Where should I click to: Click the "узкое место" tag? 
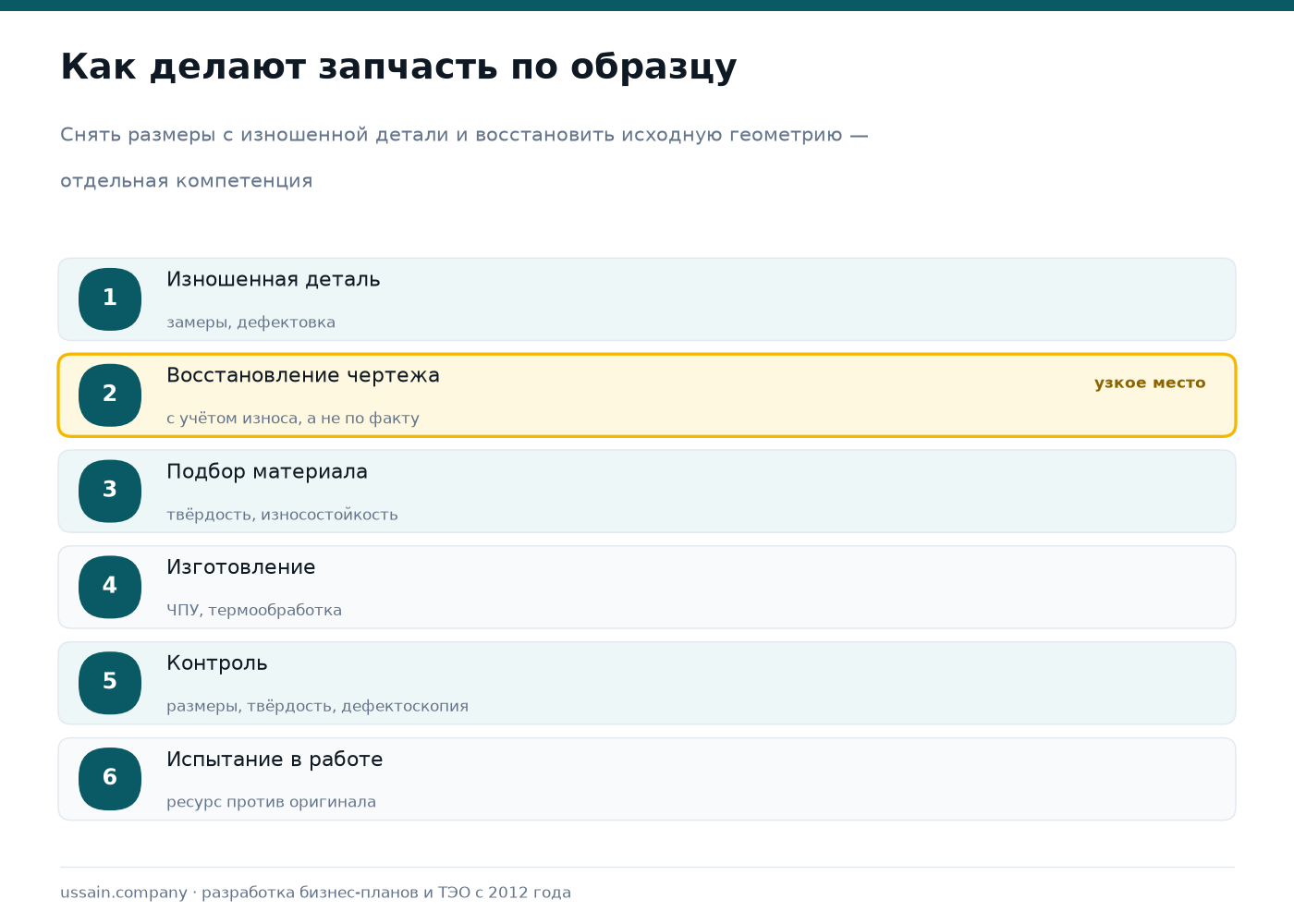[x=1150, y=383]
